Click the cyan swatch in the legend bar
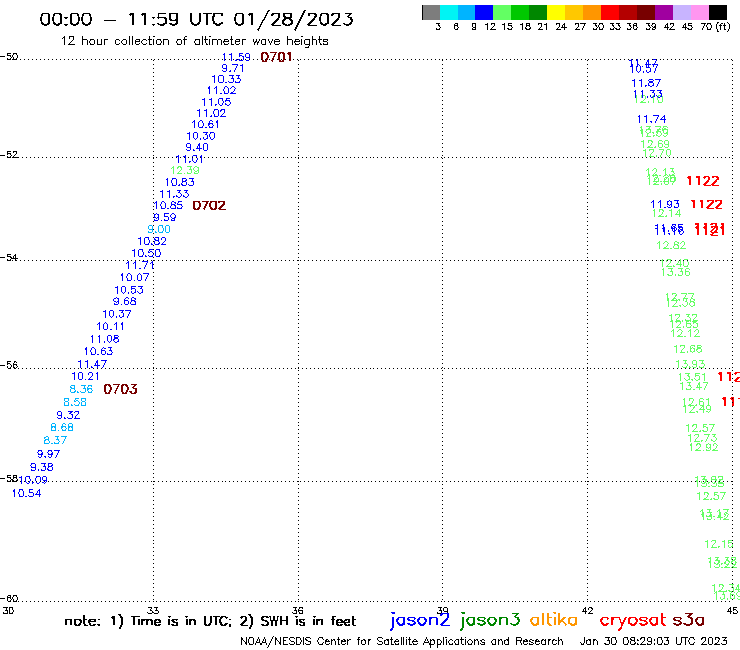 [x=449, y=12]
